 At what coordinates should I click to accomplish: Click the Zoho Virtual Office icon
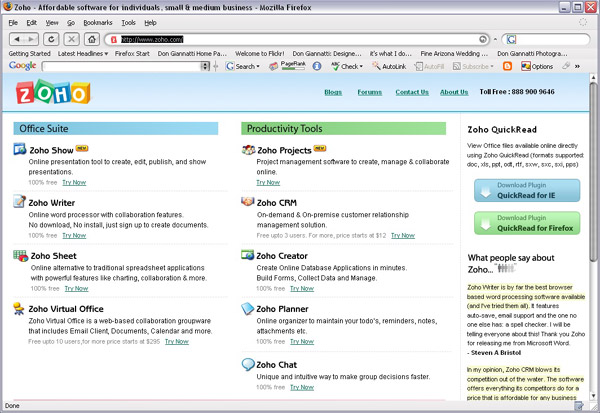[x=18, y=308]
